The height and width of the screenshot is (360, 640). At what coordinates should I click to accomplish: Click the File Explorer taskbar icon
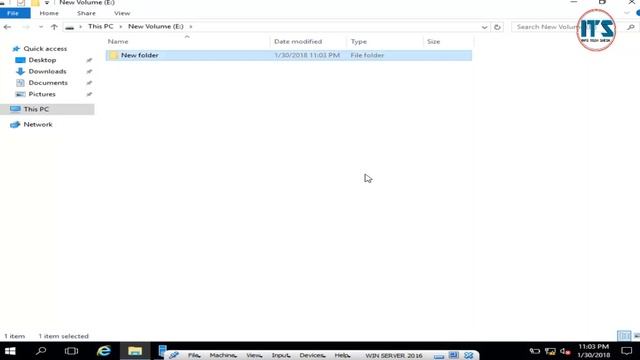pos(135,351)
